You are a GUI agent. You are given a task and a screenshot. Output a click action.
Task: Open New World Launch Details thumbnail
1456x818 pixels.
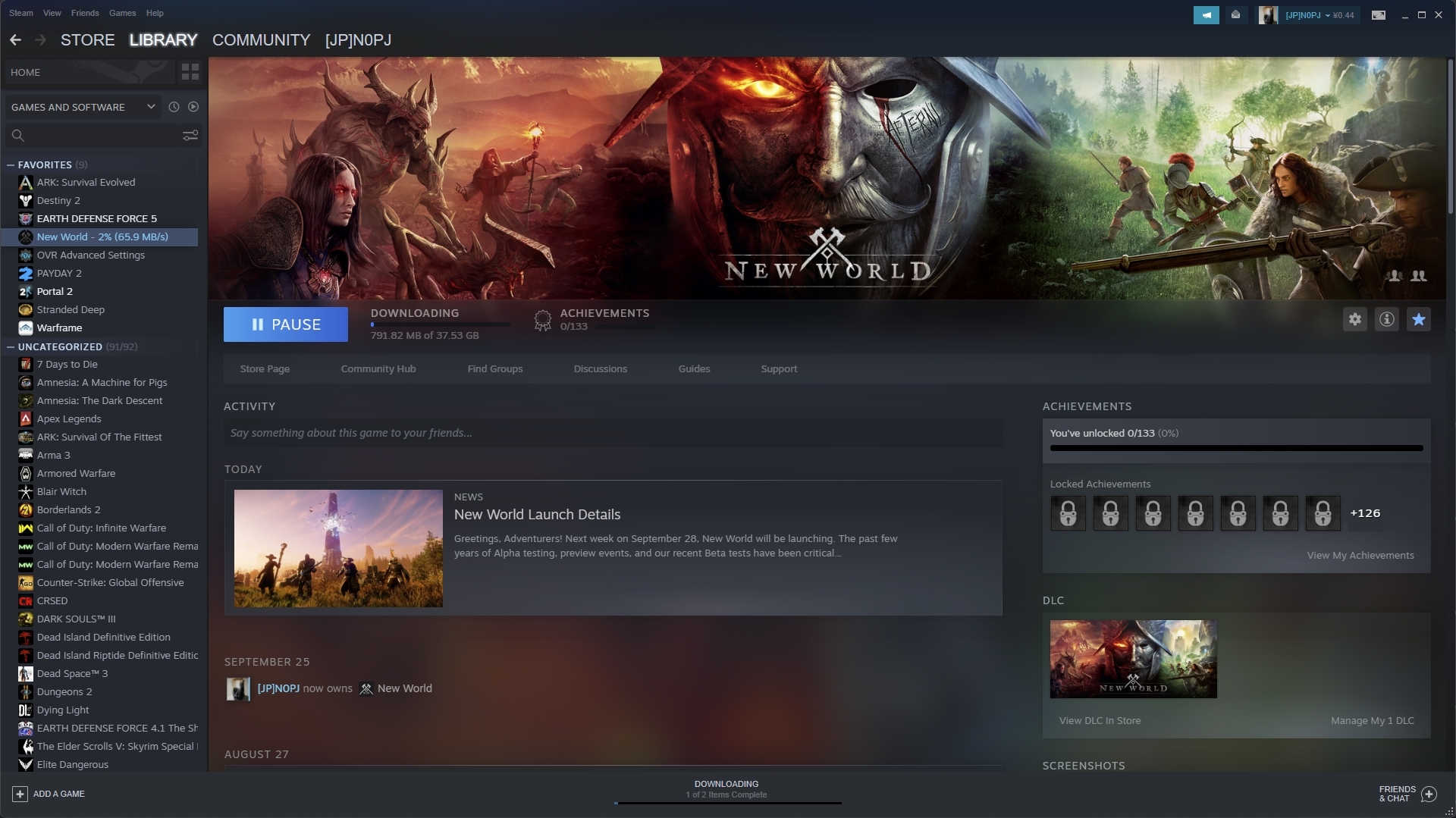(338, 548)
